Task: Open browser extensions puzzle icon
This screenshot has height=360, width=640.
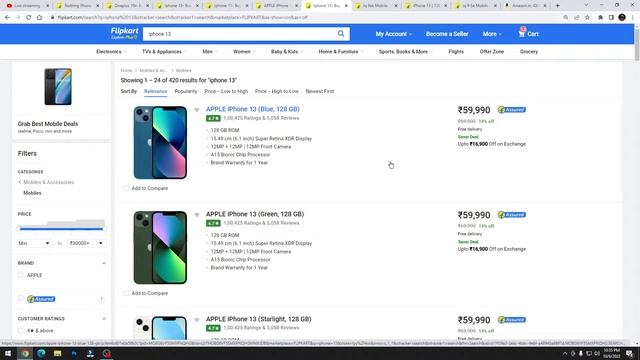Action: [600, 18]
